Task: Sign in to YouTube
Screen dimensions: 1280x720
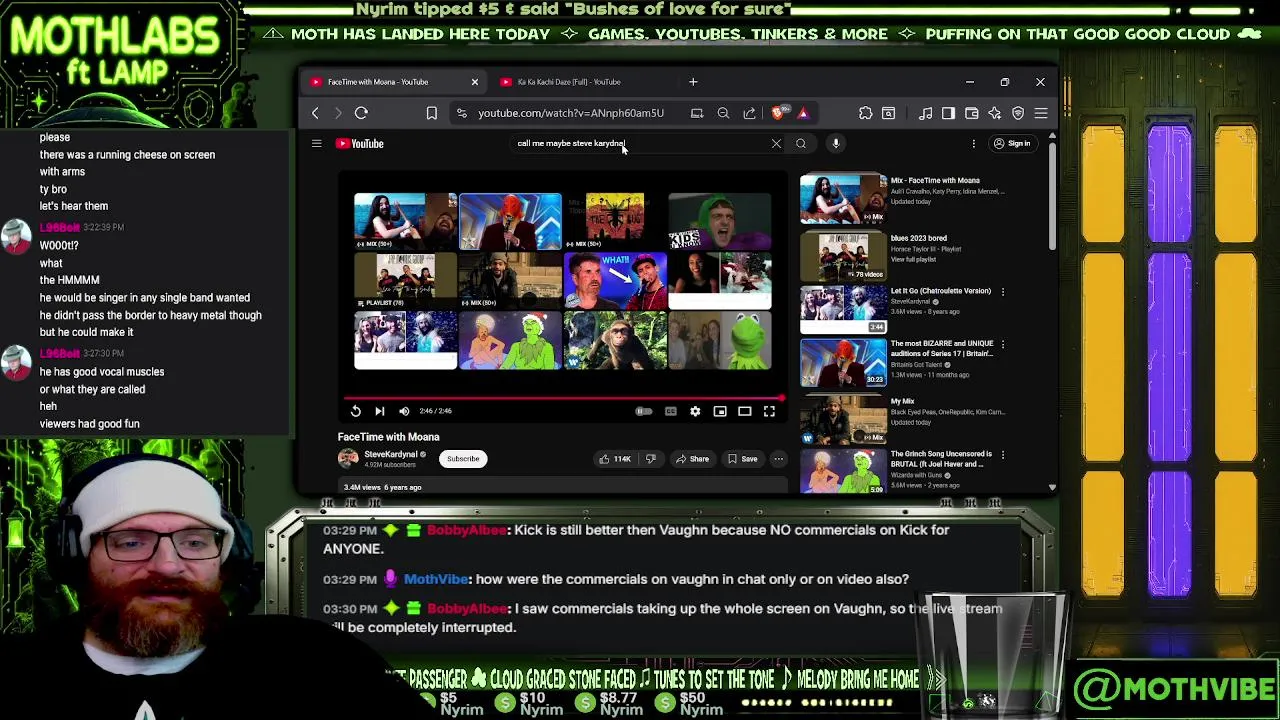Action: pyautogui.click(x=1011, y=143)
